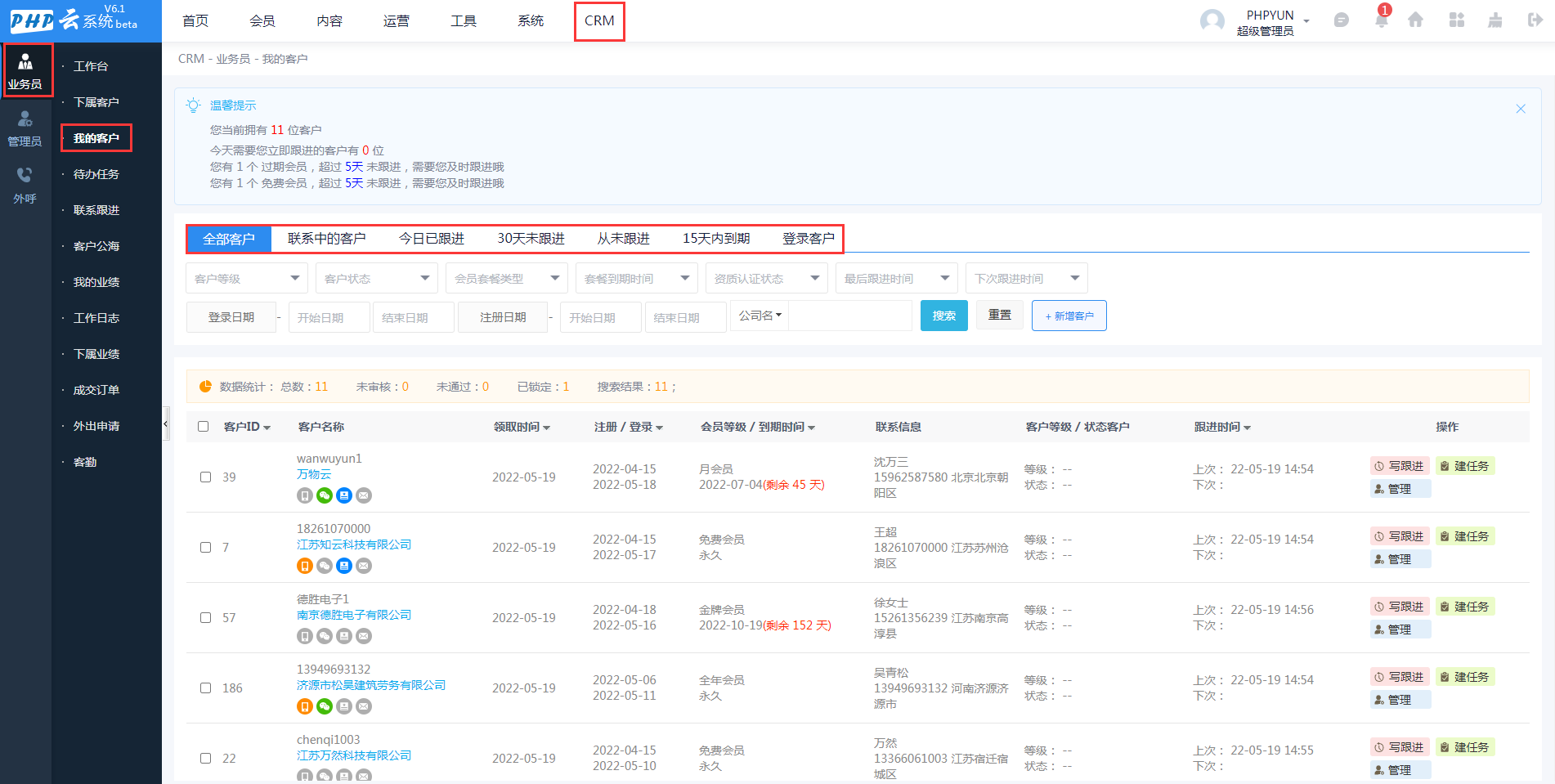
Task: Check the row for customer ID 186
Action: coord(205,688)
